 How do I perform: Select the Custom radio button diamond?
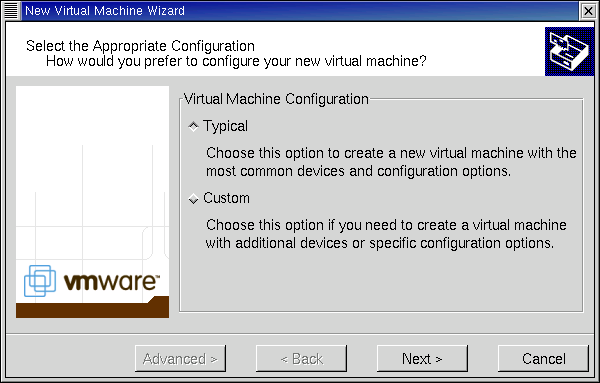[194, 199]
